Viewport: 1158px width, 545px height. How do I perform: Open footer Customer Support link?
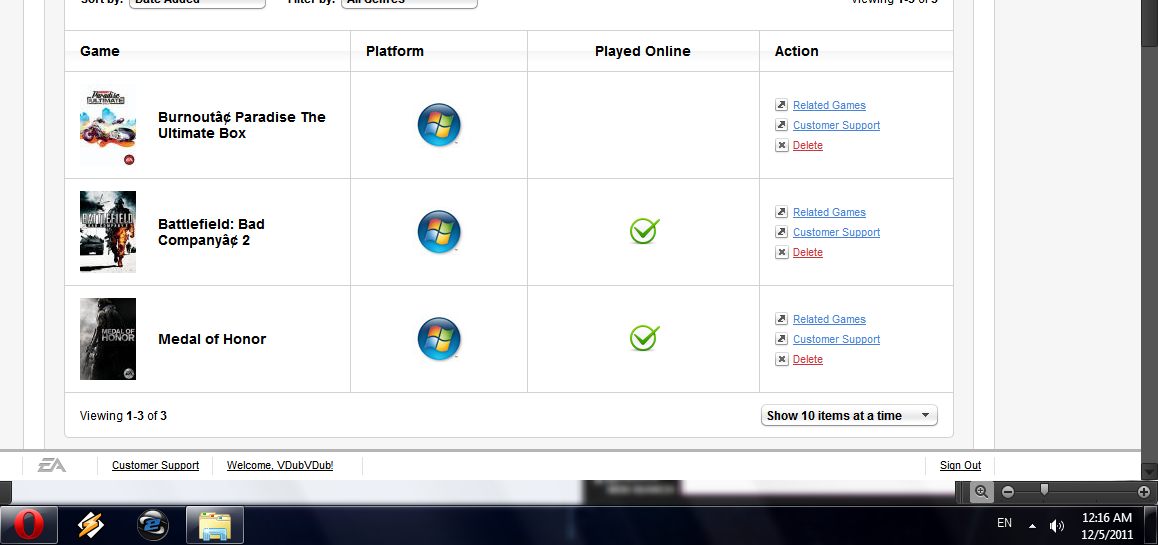point(155,465)
